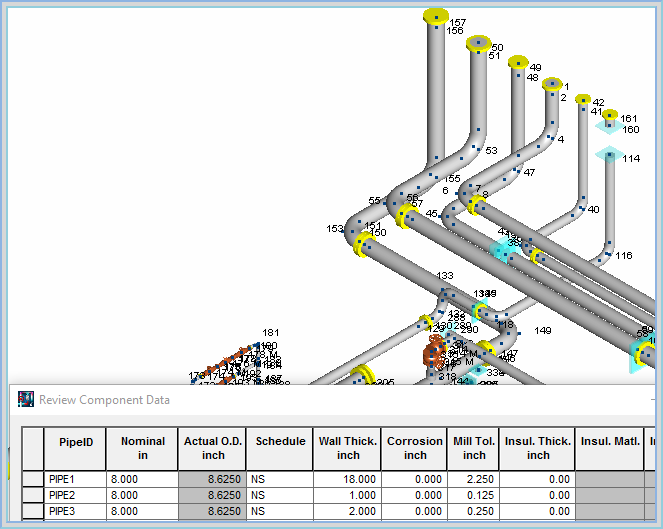Click PIPE3 nominal size 8.000 cell
663x529 pixels.
pyautogui.click(x=142, y=511)
